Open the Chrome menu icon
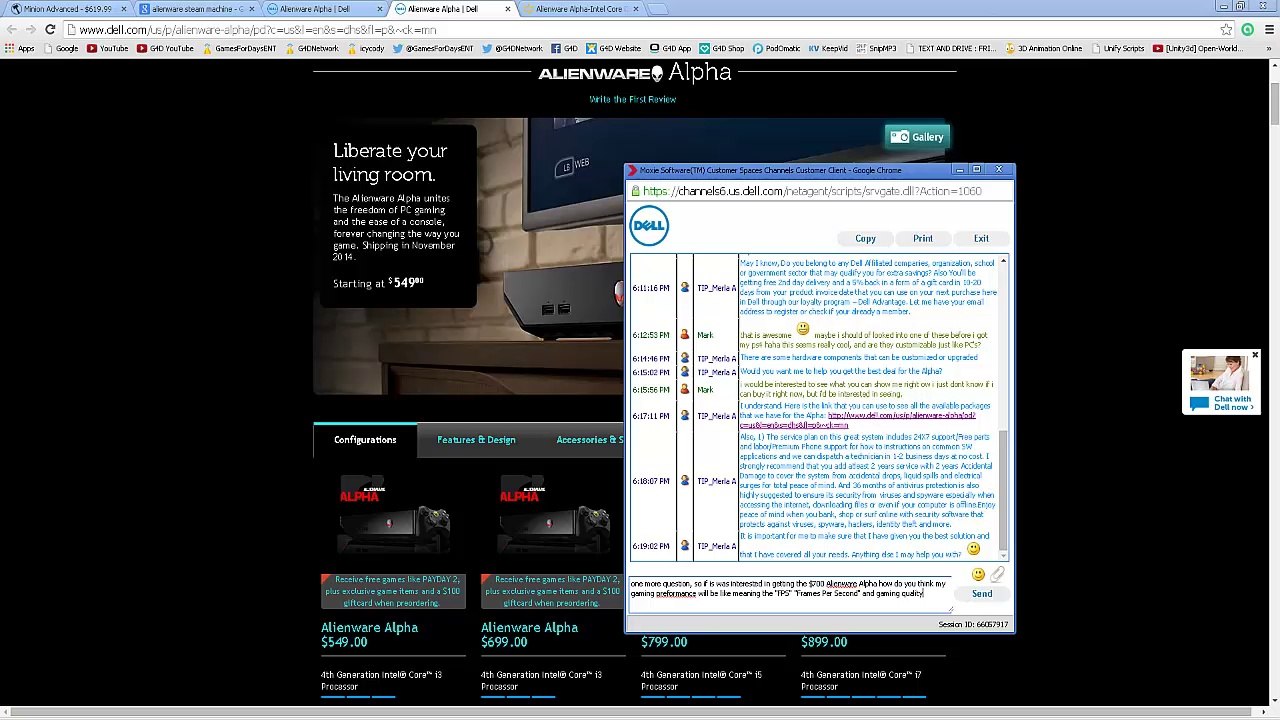Screen dimensions: 1280x720 (x=1269, y=30)
